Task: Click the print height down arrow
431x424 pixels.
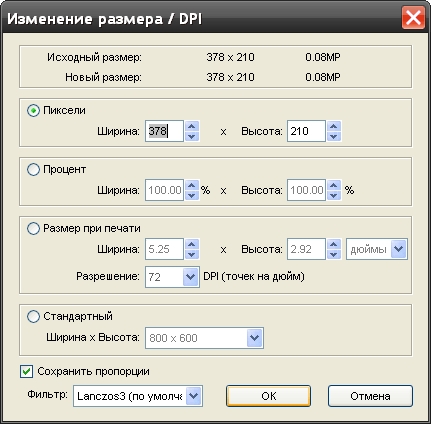Action: 334,254
